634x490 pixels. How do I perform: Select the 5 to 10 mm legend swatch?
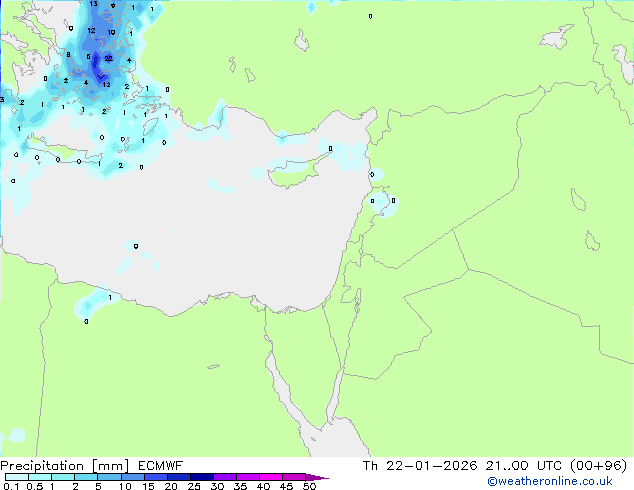point(110,477)
